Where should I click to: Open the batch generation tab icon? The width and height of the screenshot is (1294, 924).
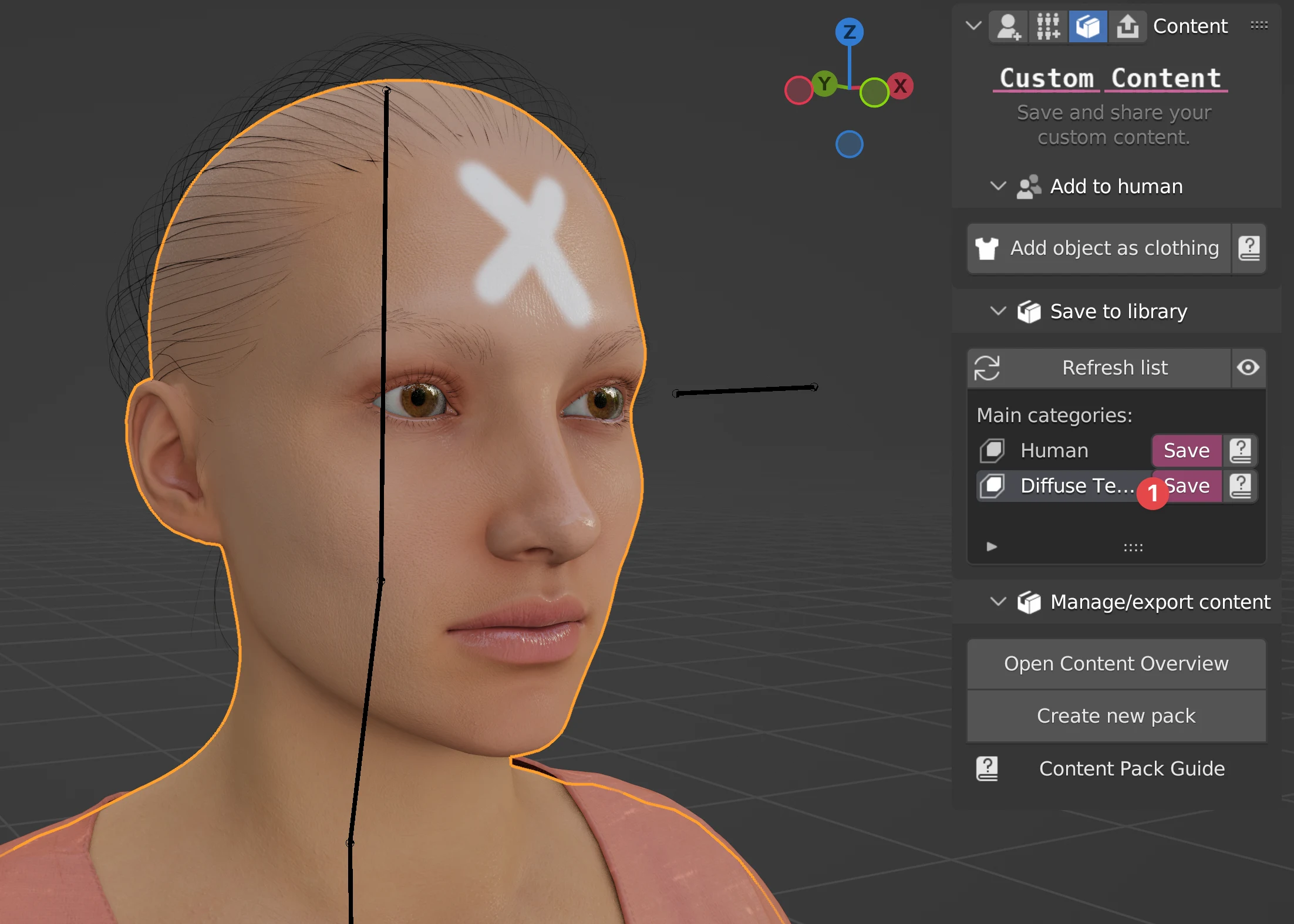pos(1048,26)
